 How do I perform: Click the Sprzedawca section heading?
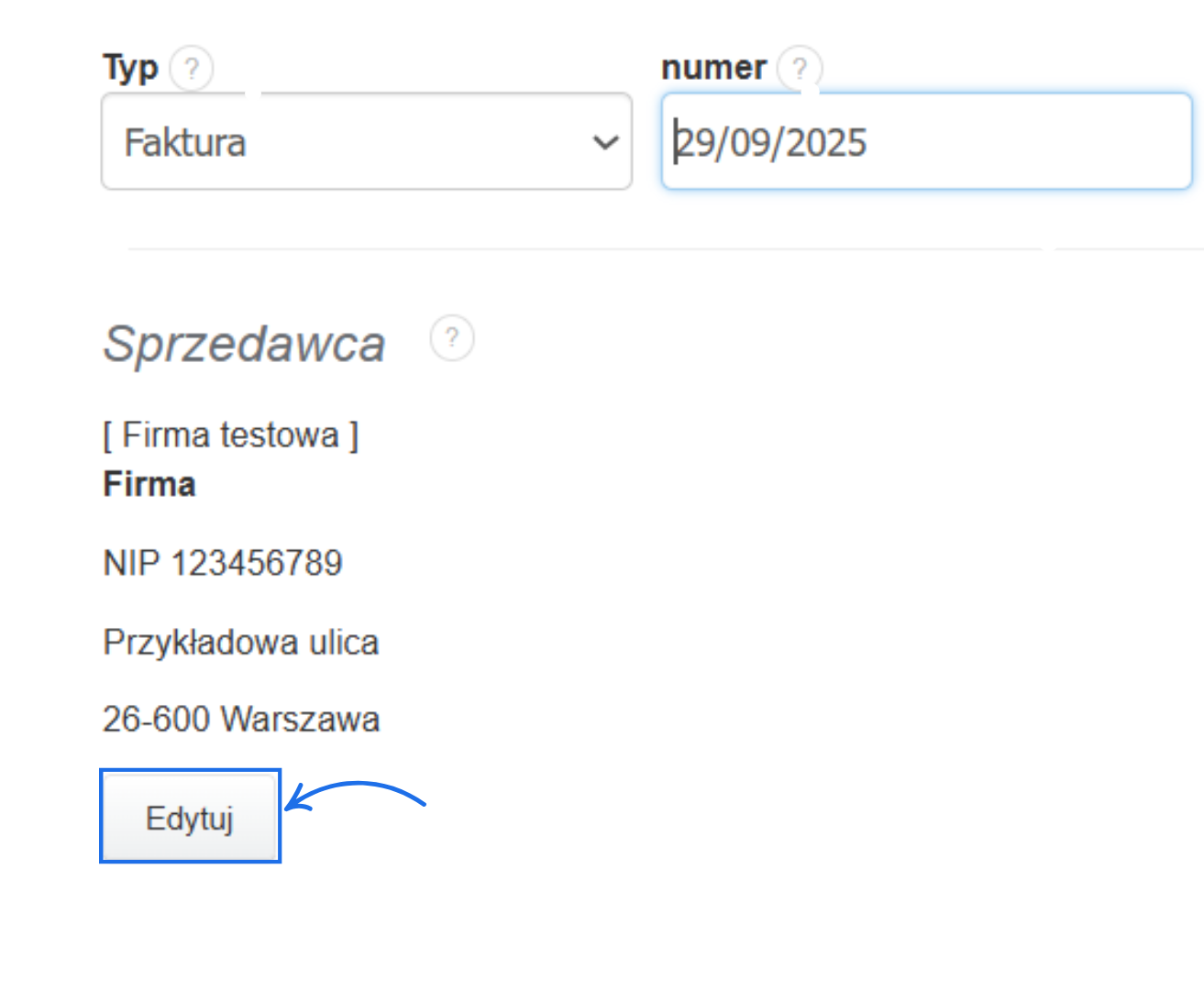coord(243,344)
